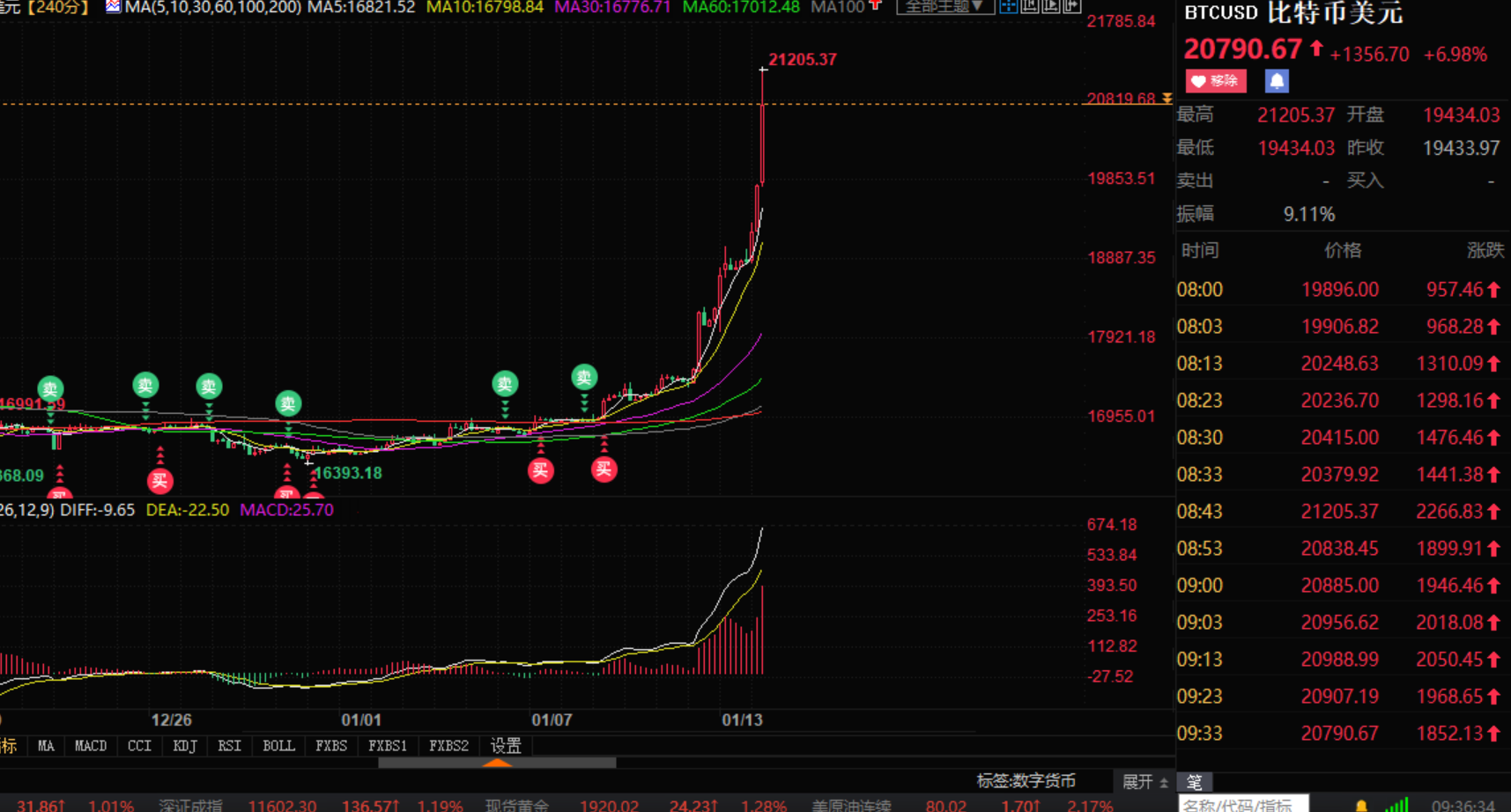Screen dimensions: 1511x812
Task: Select the 笔 tick tab in quote panel
Action: pyautogui.click(x=1195, y=782)
